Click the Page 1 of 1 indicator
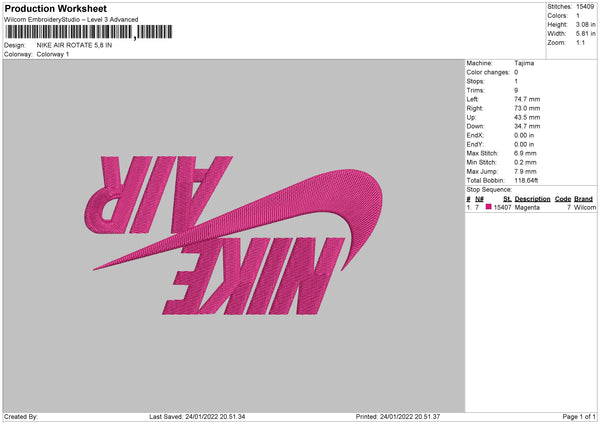Image resolution: width=600 pixels, height=424 pixels. (x=579, y=416)
